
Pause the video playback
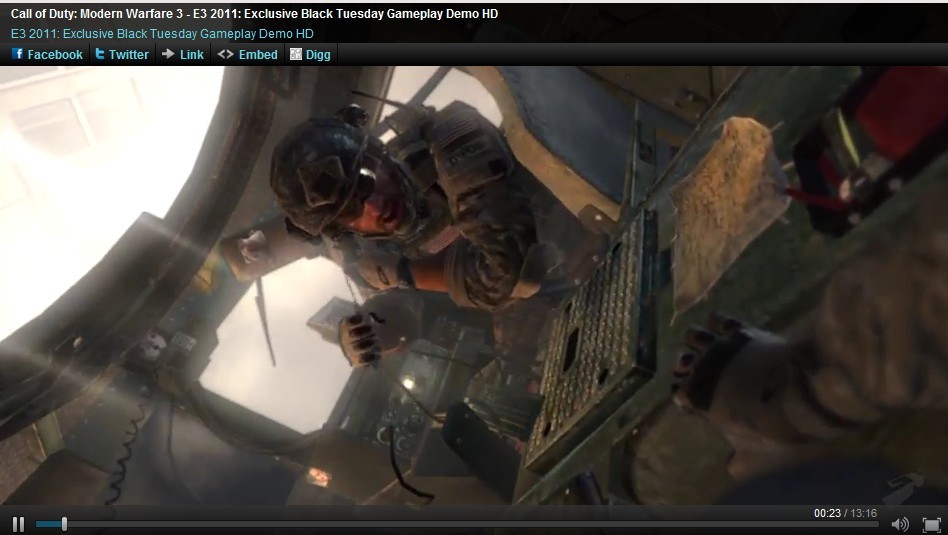[18, 524]
